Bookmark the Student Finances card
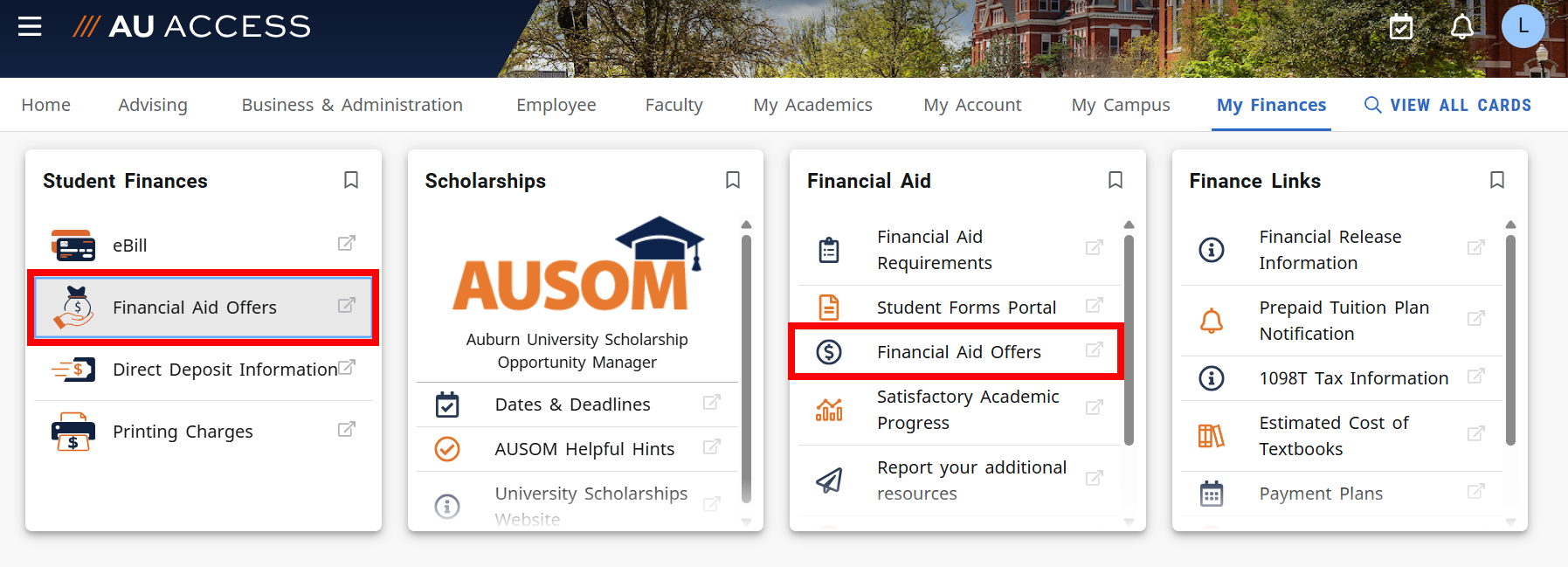 pos(351,180)
